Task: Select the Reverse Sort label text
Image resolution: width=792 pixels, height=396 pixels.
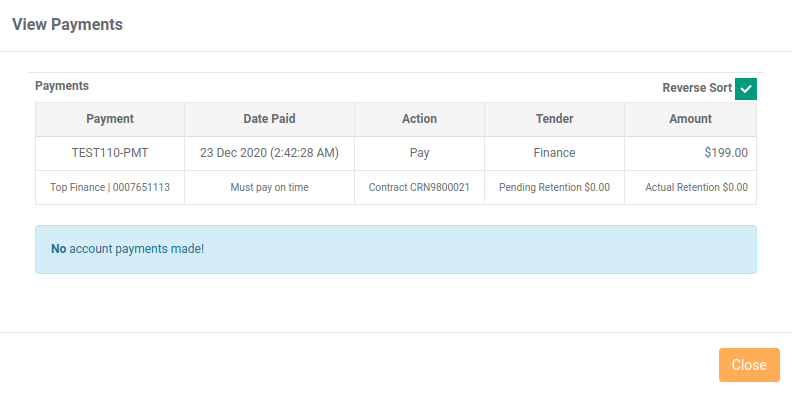Action: pyautogui.click(x=697, y=88)
